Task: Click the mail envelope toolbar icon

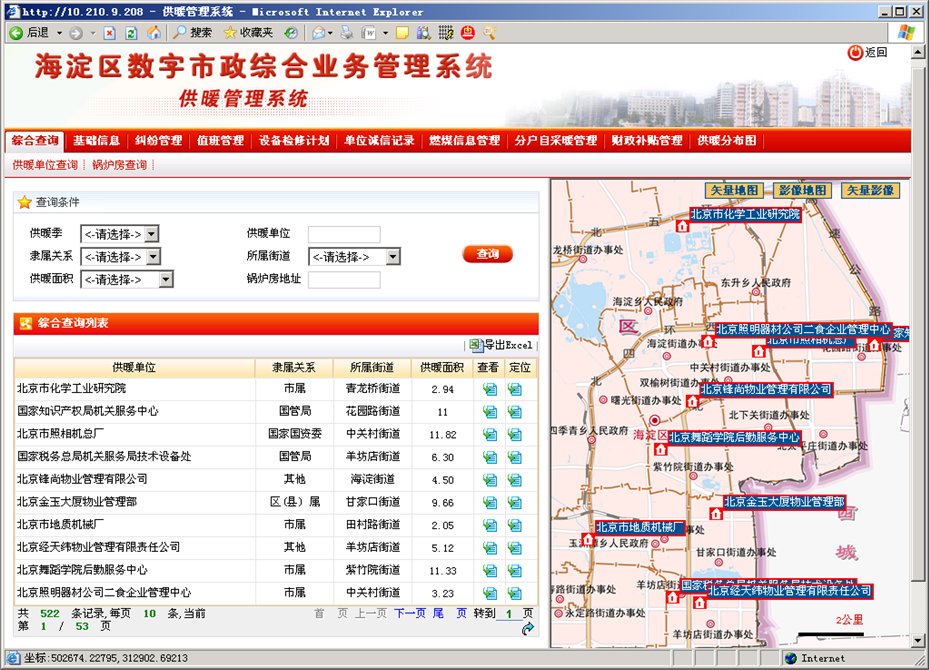Action: 319,33
